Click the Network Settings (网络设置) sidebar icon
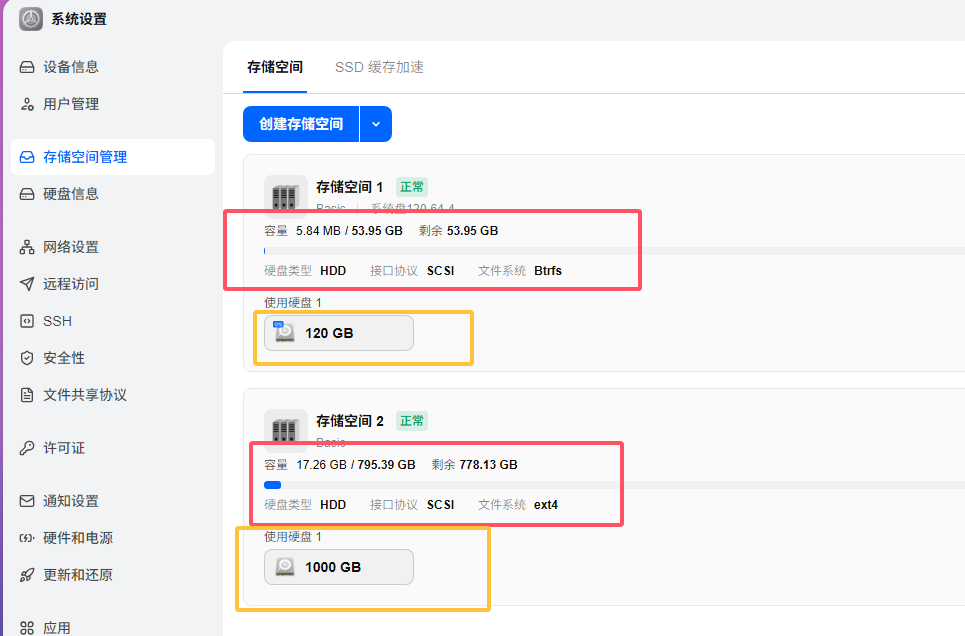965x636 pixels. click(27, 247)
